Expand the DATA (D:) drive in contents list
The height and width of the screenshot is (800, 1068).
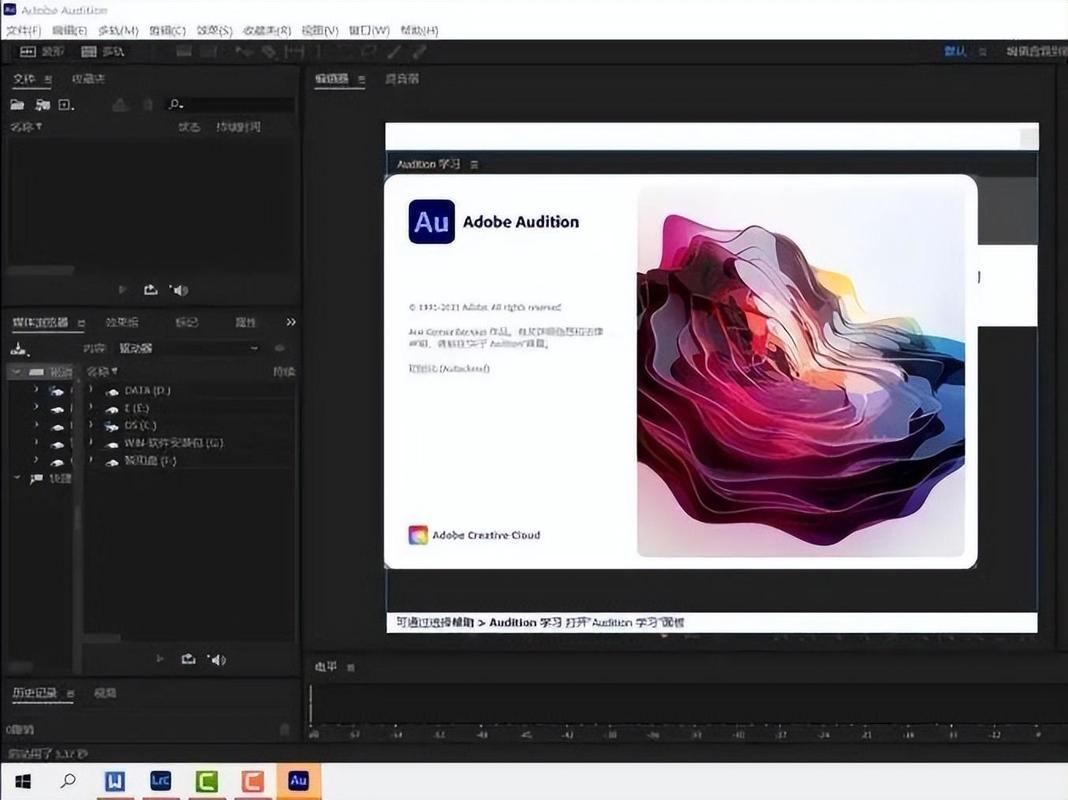pyautogui.click(x=91, y=390)
